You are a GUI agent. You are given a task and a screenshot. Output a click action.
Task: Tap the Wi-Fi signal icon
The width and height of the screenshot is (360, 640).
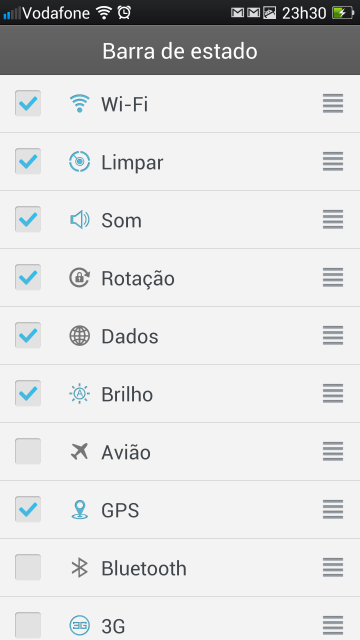coord(79,103)
